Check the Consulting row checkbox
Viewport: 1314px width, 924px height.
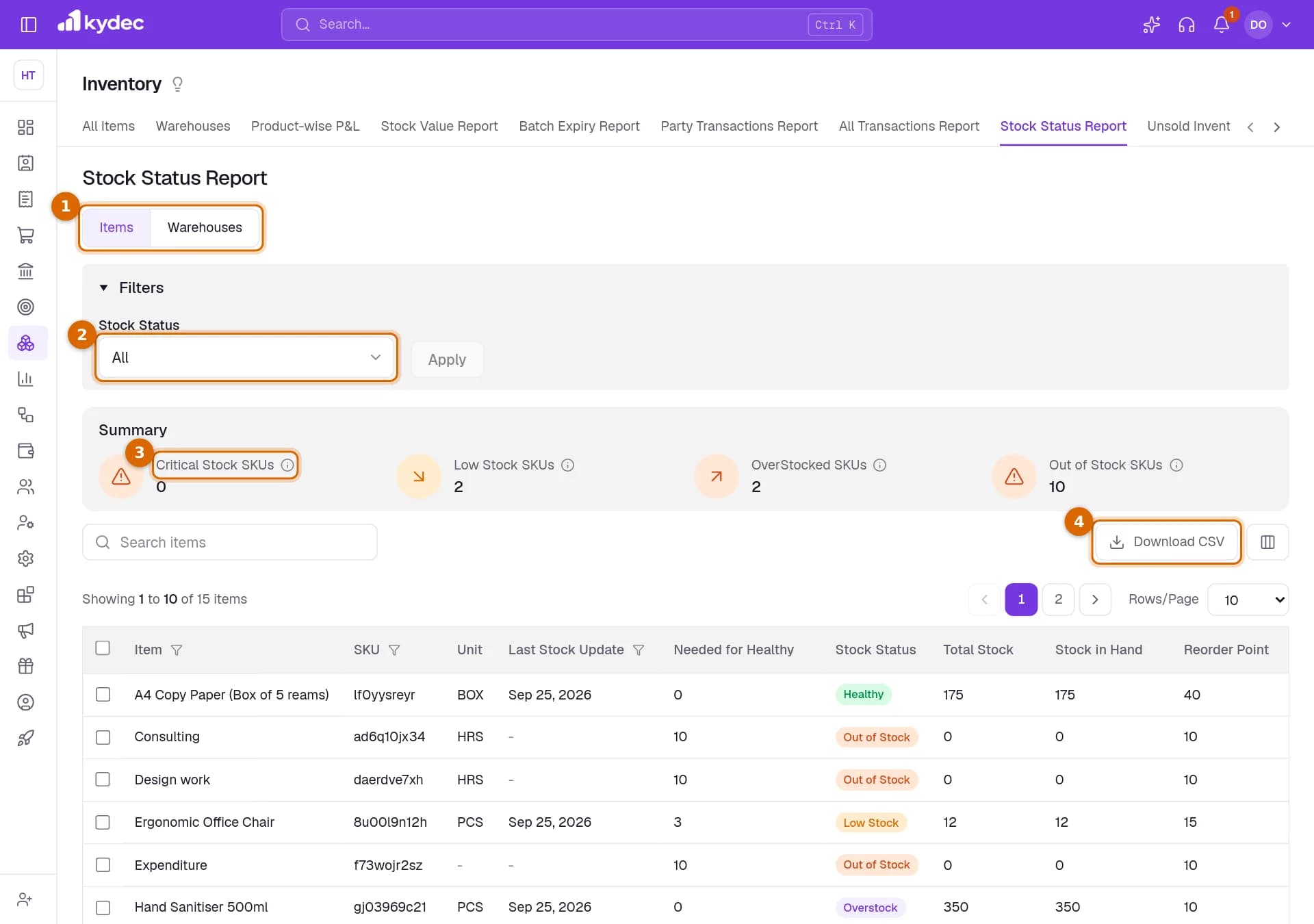103,737
